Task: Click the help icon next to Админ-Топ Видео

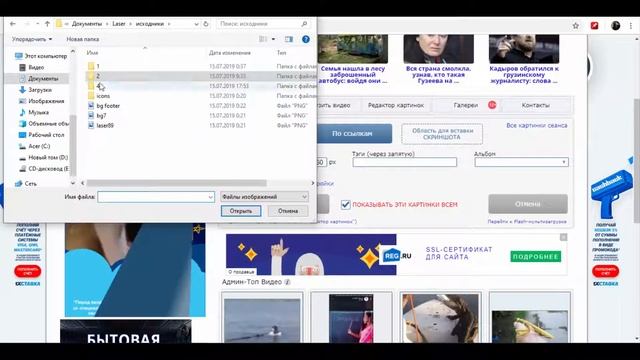Action: tap(287, 282)
